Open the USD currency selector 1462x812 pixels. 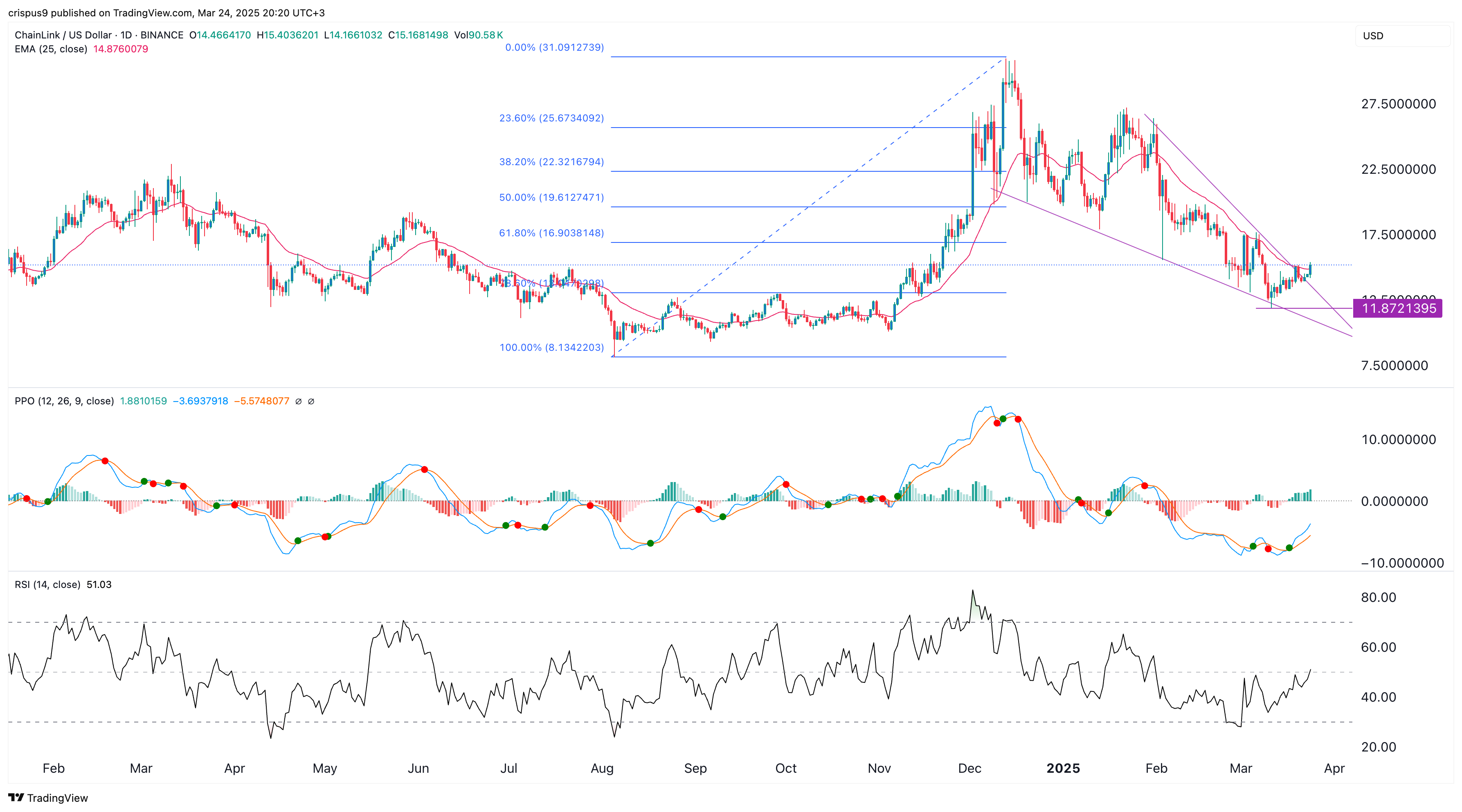1402,36
